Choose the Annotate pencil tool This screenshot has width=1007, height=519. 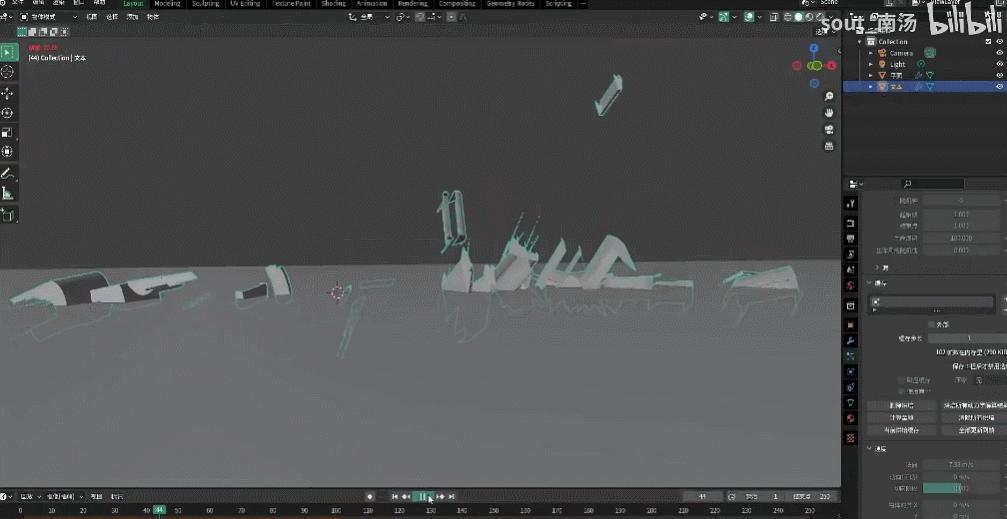pyautogui.click(x=8, y=174)
